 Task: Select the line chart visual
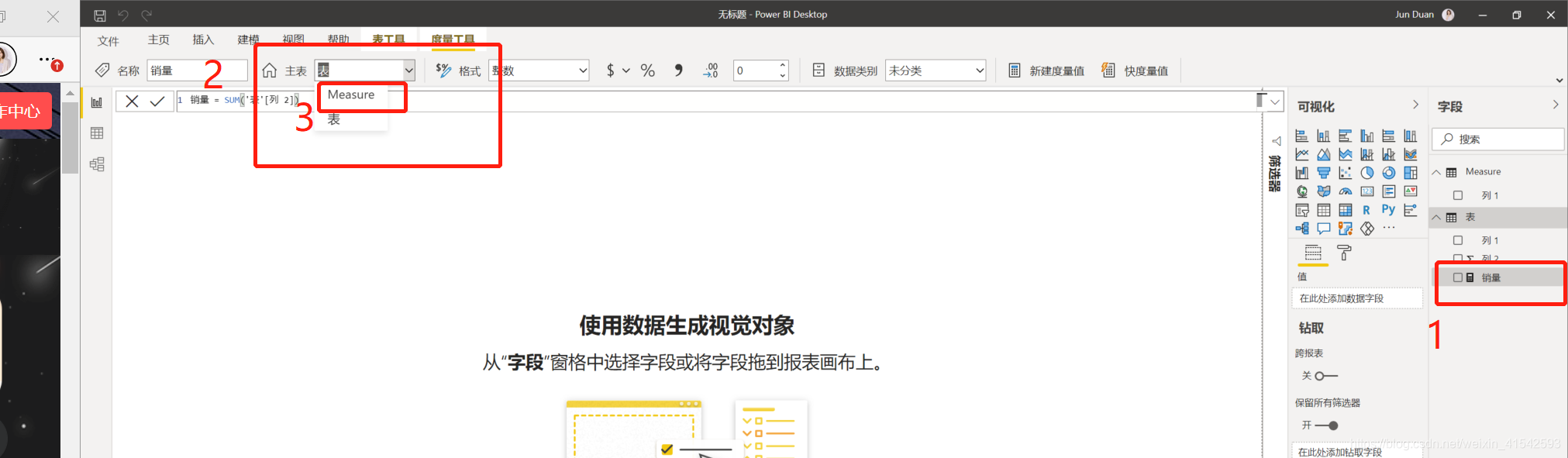[1302, 154]
